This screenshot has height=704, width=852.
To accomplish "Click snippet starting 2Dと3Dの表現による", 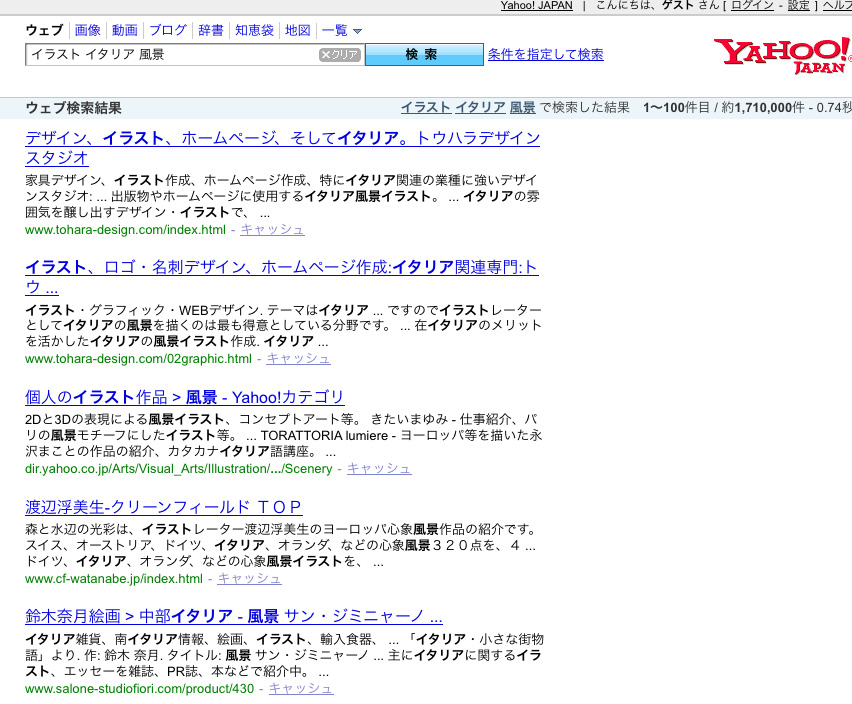I will click(x=284, y=435).
